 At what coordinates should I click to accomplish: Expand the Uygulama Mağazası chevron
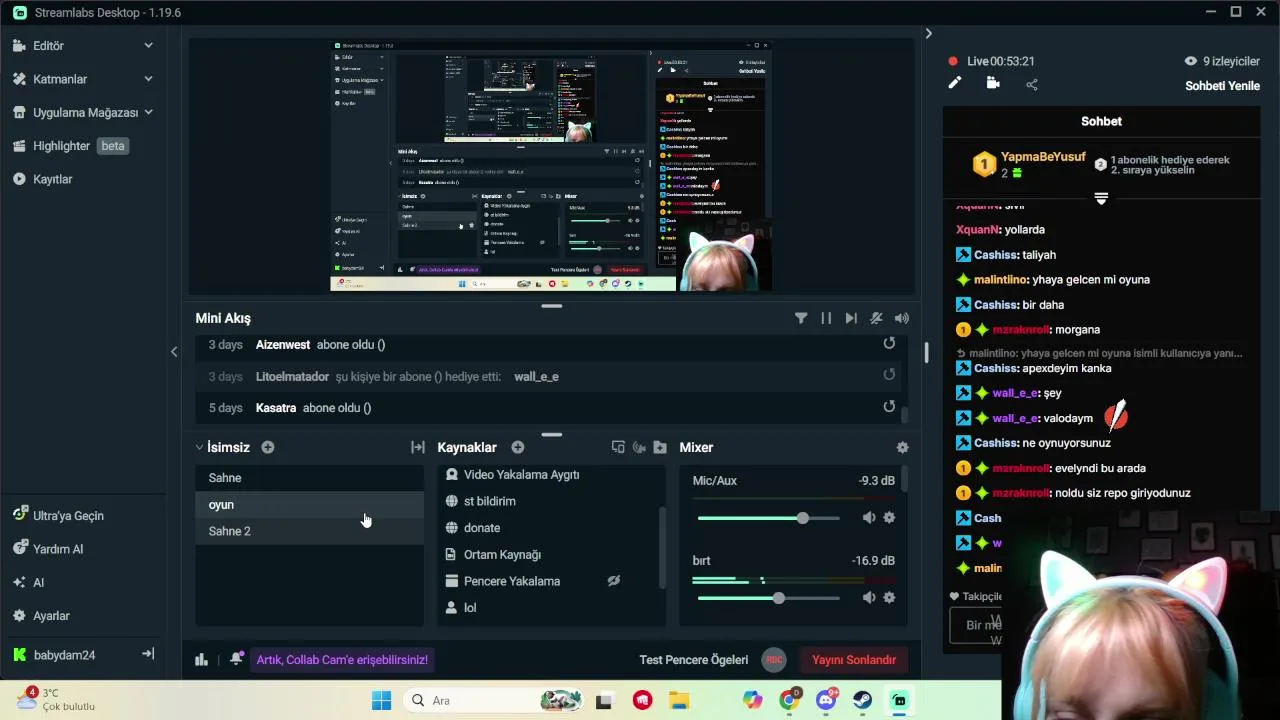(x=148, y=112)
